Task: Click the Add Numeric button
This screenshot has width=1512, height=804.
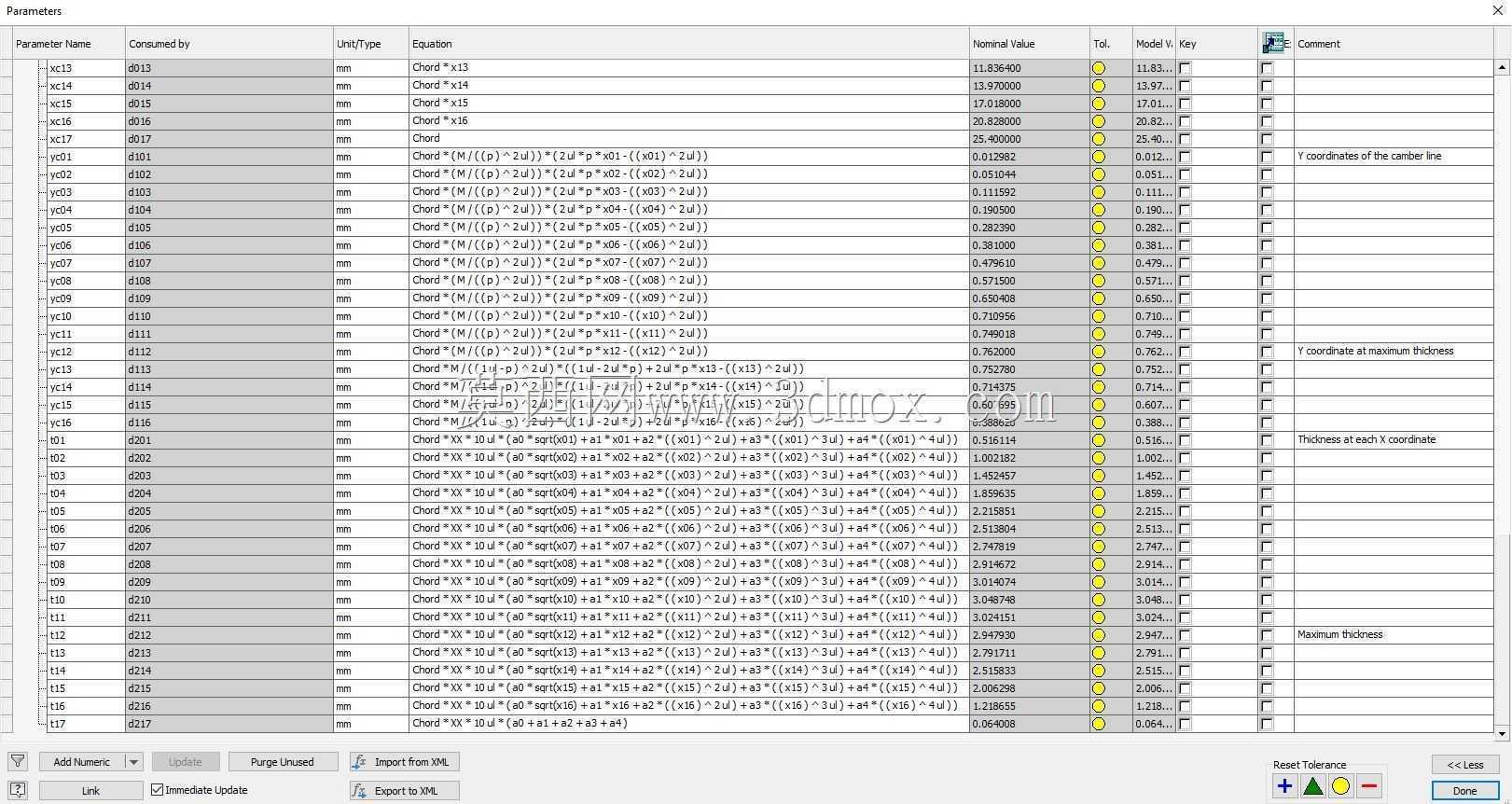Action: (82, 762)
